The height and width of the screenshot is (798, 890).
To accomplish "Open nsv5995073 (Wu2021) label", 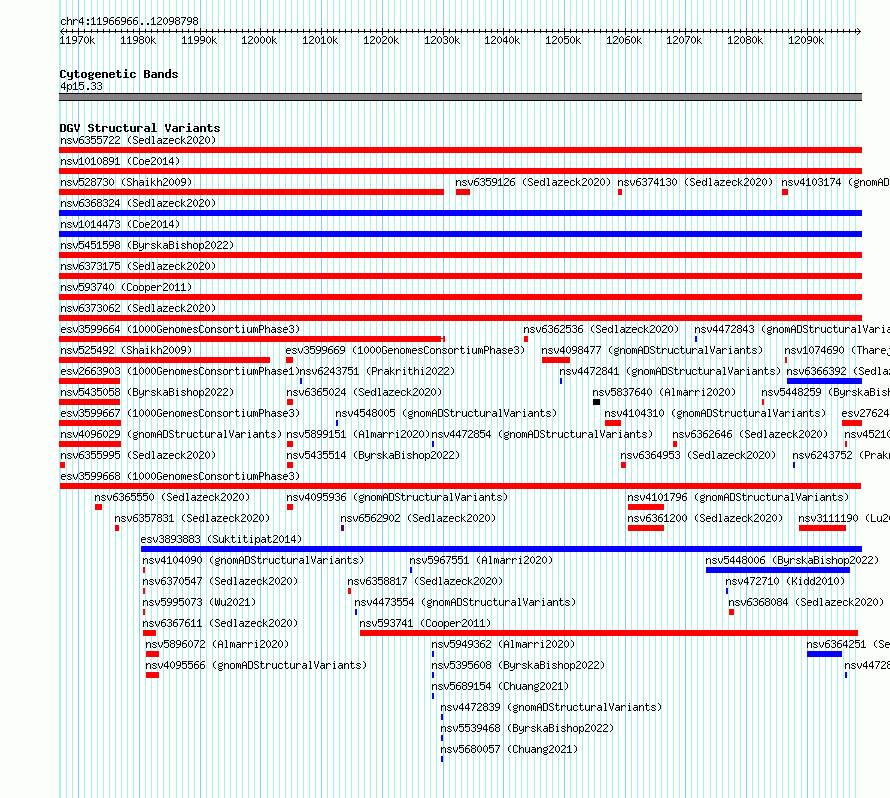I will (x=199, y=602).
